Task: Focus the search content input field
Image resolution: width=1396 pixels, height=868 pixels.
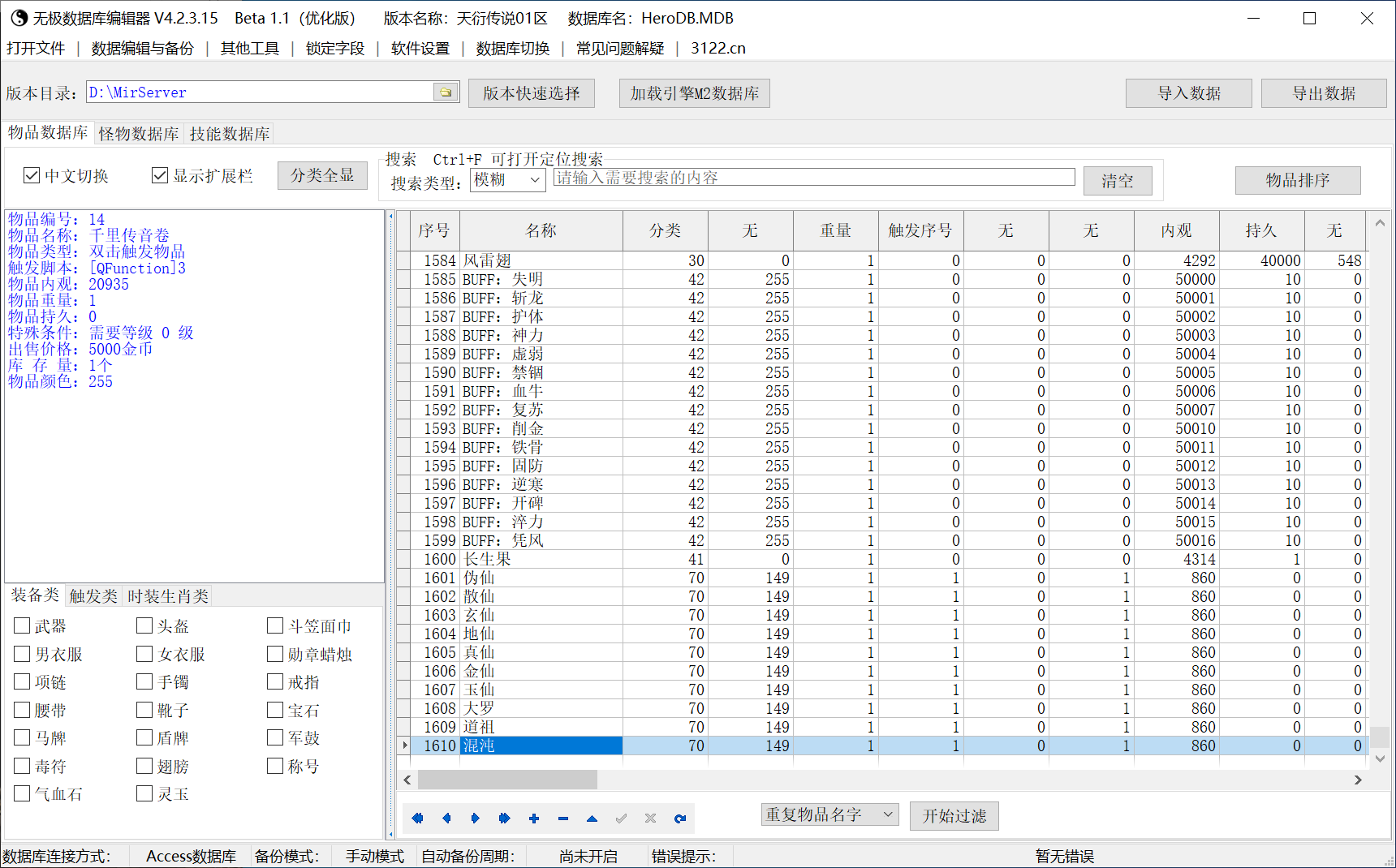Action: coord(814,178)
